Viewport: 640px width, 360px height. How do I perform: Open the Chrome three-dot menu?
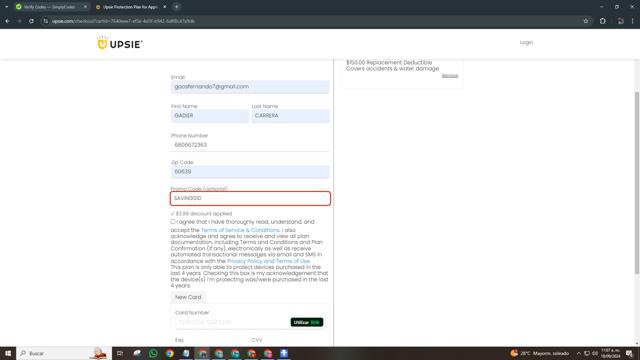633,21
